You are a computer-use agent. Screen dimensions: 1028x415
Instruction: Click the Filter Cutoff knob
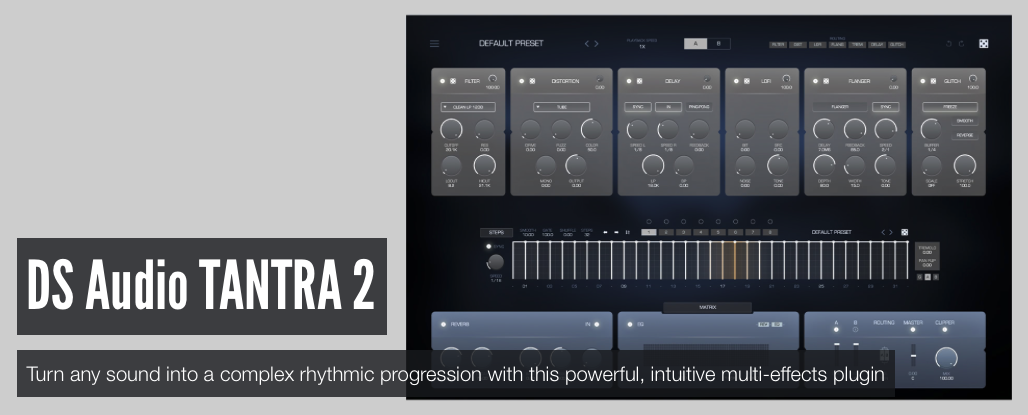[x=452, y=129]
